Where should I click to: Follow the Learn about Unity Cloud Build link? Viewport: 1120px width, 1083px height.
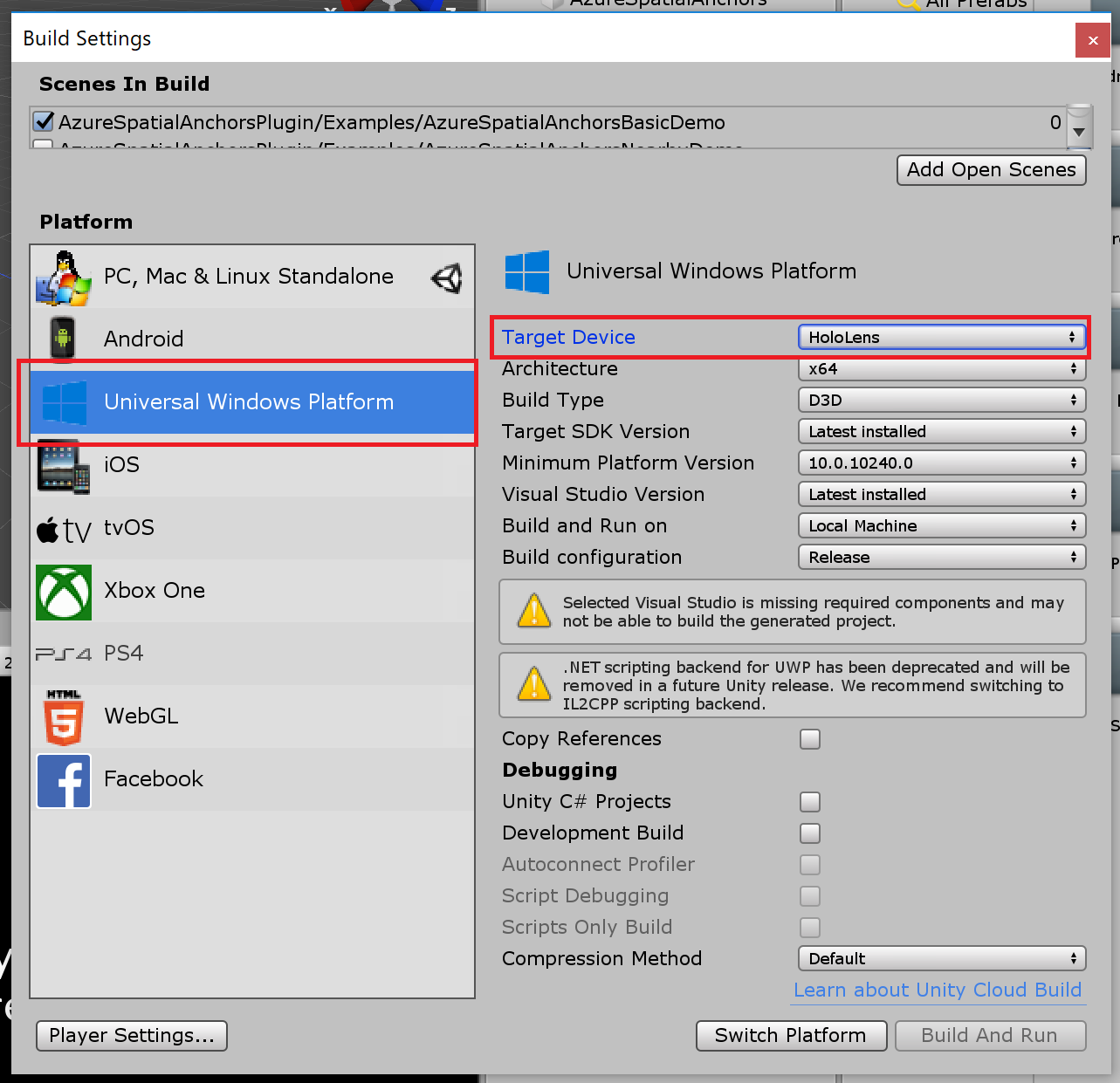pos(938,990)
